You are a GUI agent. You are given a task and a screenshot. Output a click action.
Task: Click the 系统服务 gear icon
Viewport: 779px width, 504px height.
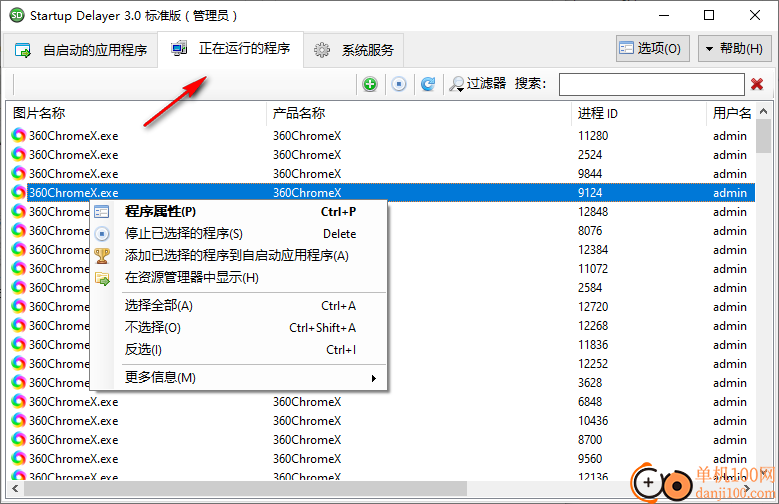[322, 50]
